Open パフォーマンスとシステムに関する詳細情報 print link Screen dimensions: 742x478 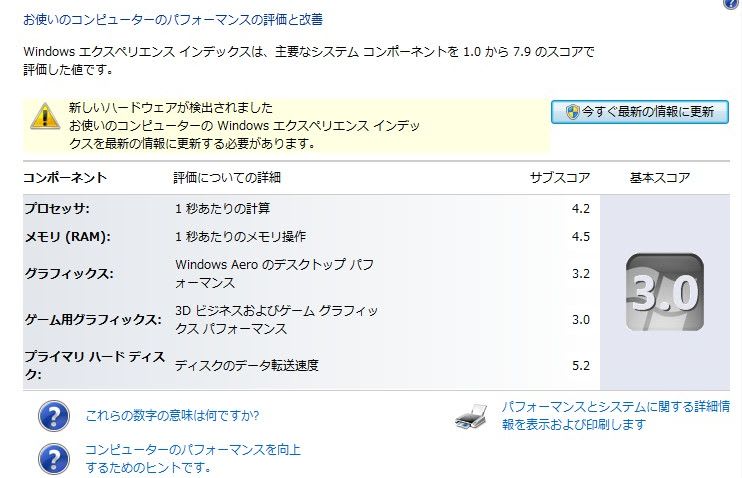616,416
